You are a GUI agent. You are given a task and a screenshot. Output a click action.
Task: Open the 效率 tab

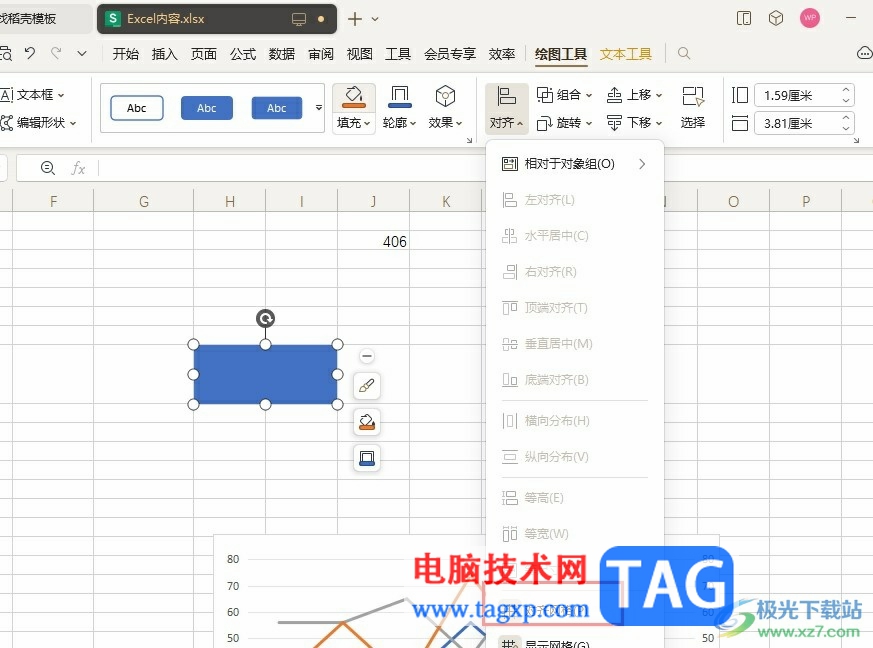(502, 54)
